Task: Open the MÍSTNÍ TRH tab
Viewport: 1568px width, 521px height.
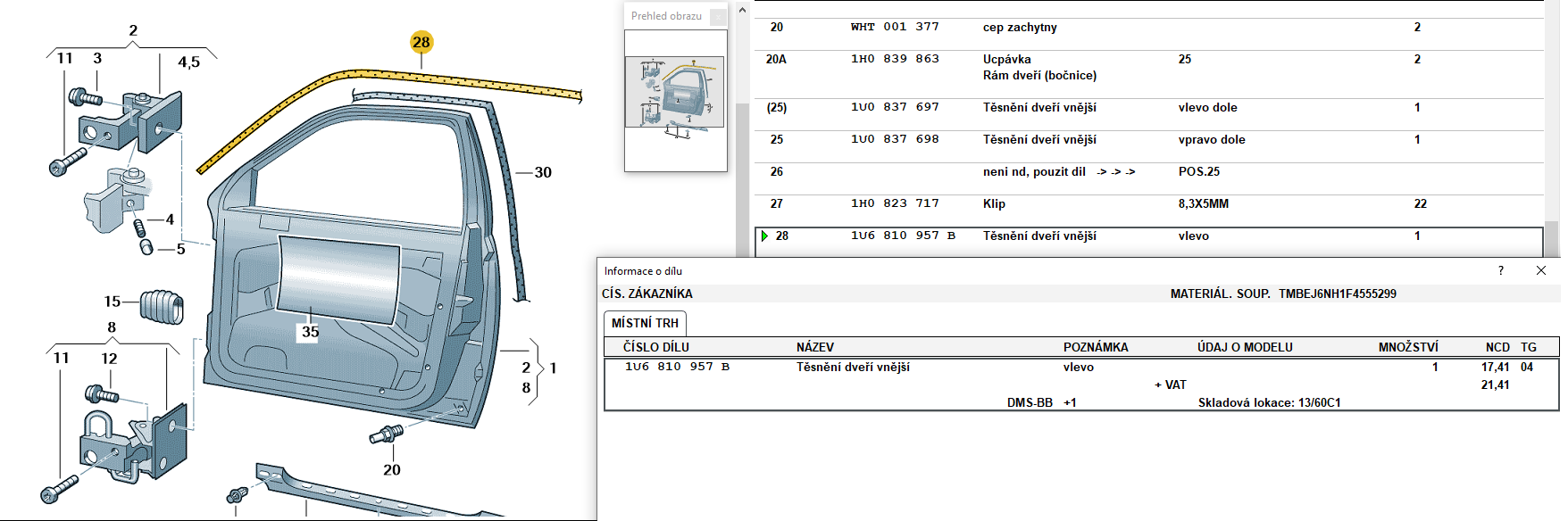Action: click(x=645, y=323)
